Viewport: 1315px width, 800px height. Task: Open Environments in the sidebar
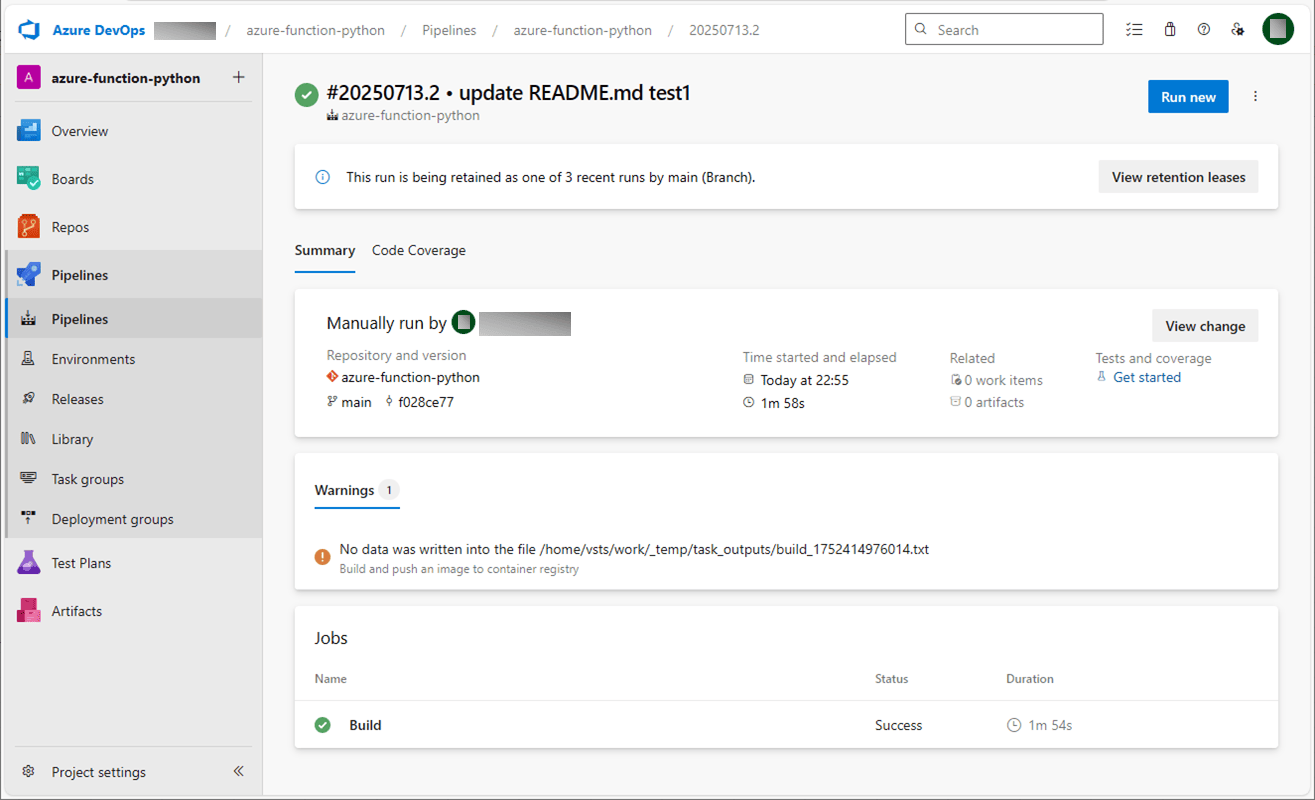(134, 359)
